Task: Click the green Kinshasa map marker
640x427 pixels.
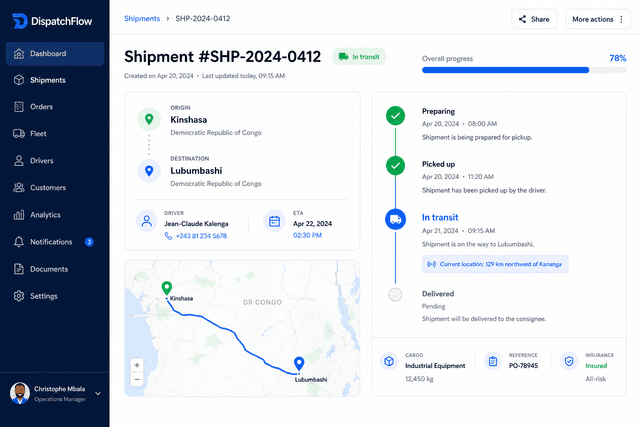Action: pyautogui.click(x=167, y=288)
